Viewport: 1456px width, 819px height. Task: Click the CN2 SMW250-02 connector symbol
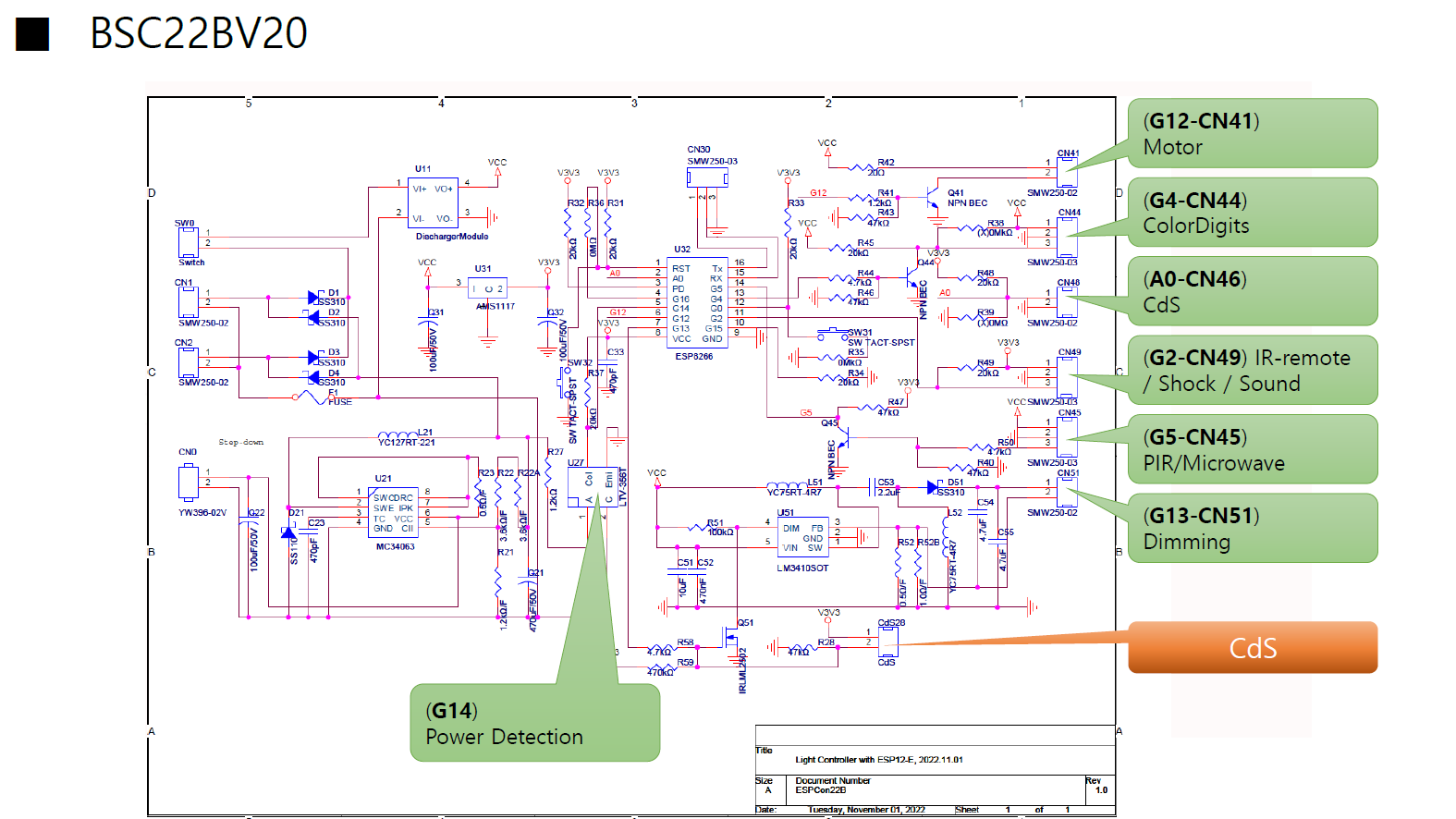(x=188, y=361)
